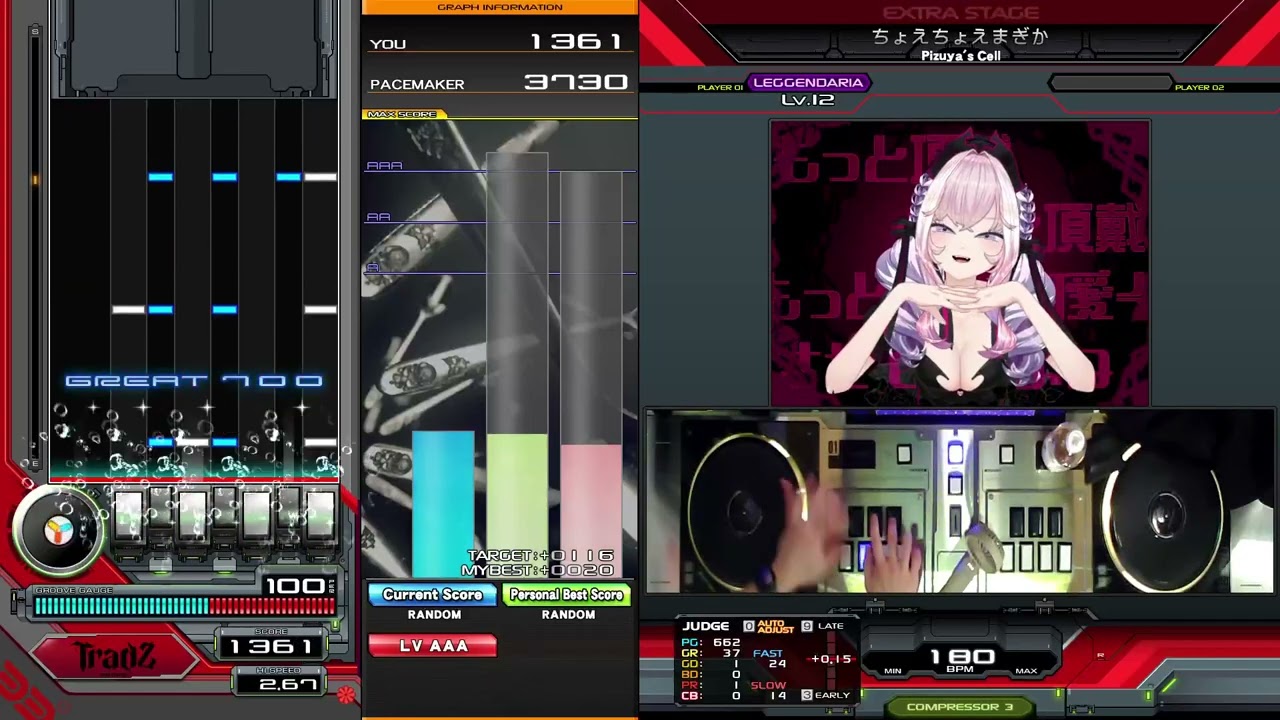
Task: Click the SCORE box showing 1361
Action: click(x=273, y=646)
